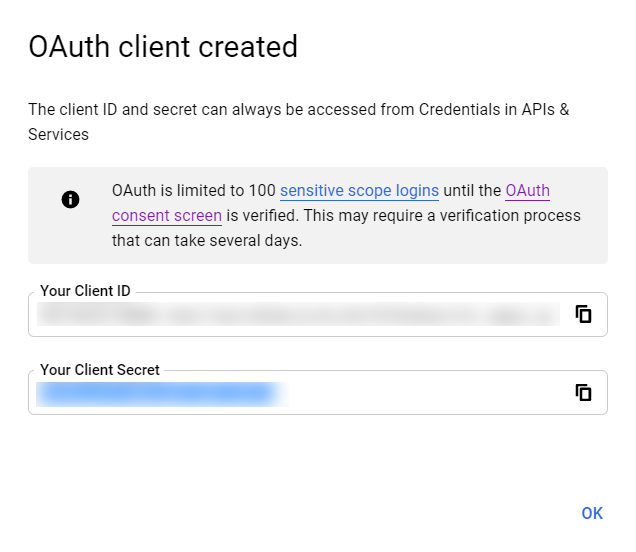Click the highlighted Client Secret value
The image size is (636, 552).
(x=155, y=393)
